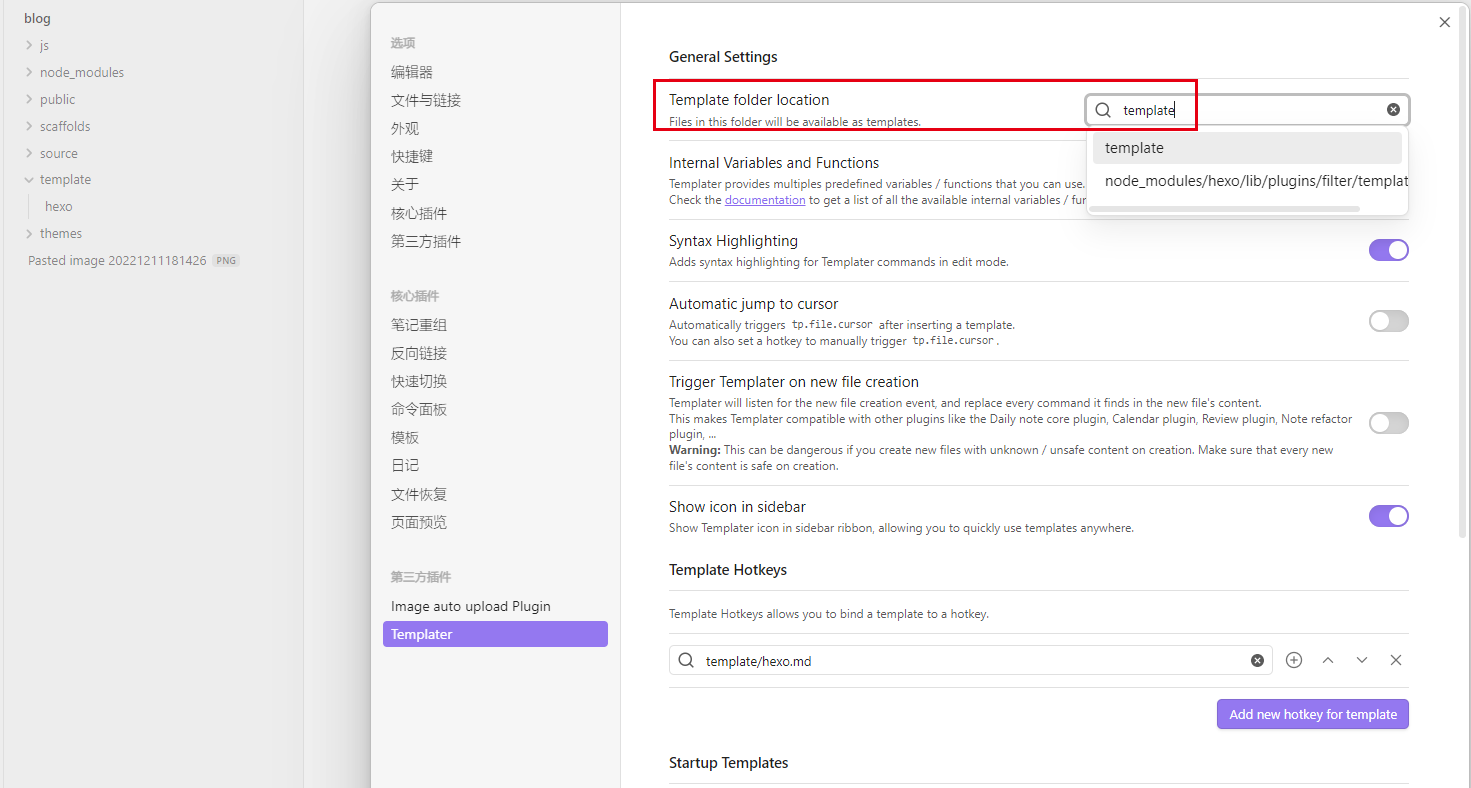This screenshot has height=788, width=1471.
Task: Enable Automatic jump to cursor
Action: [x=1388, y=320]
